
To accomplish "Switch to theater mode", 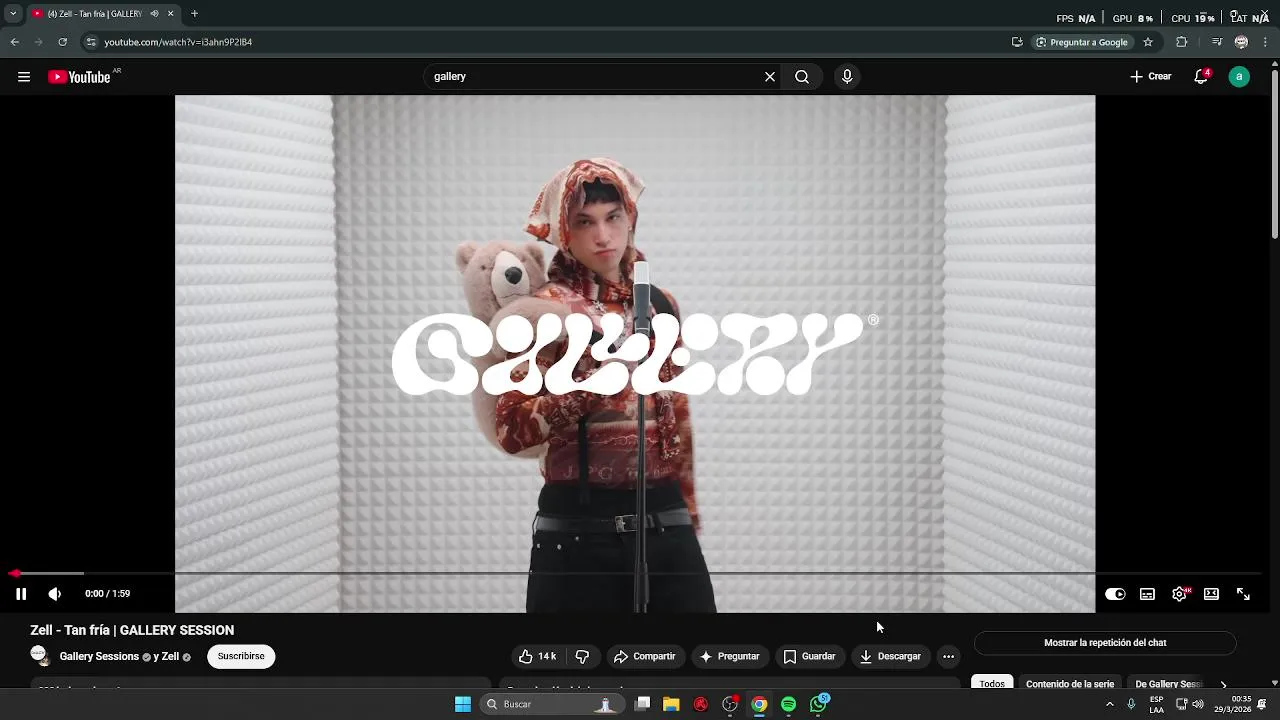I will [x=1211, y=594].
